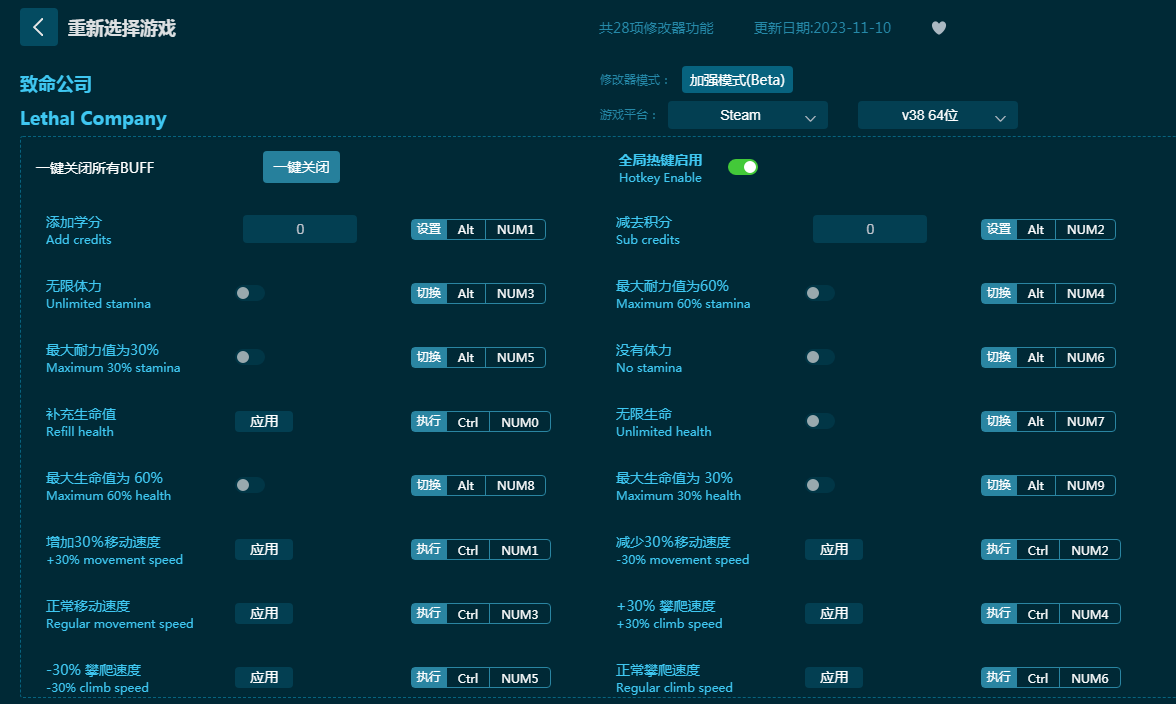Image resolution: width=1176 pixels, height=704 pixels.
Task: Click 执行 hotkey for -30% climb speed
Action: [x=429, y=678]
